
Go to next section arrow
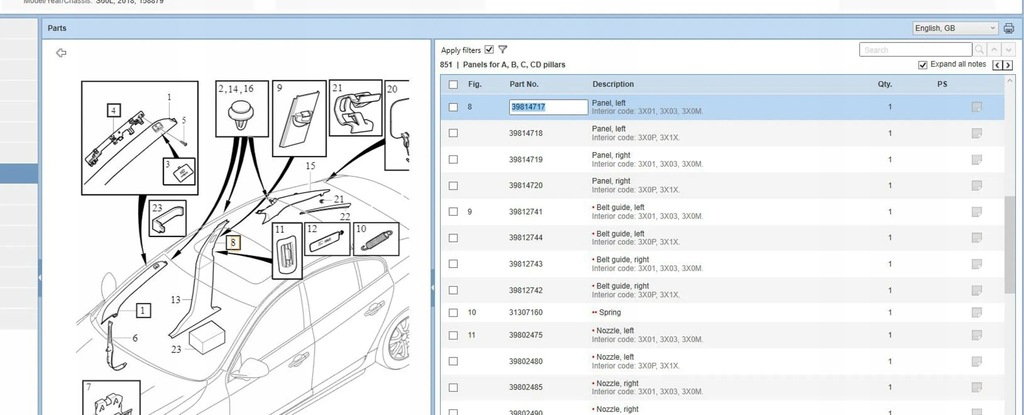pos(1008,65)
